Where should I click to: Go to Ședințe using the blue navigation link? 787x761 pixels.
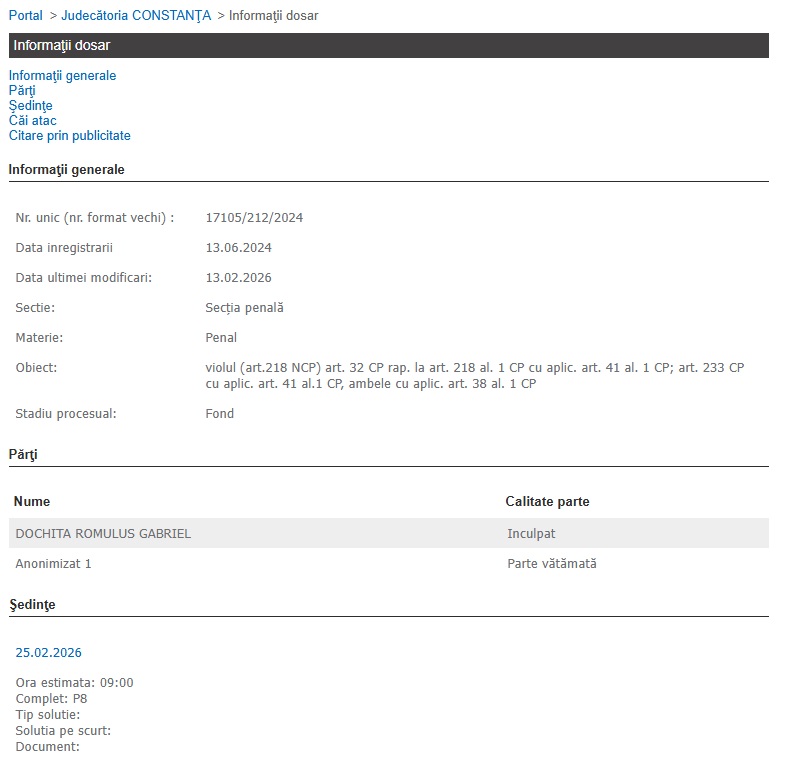click(30, 106)
